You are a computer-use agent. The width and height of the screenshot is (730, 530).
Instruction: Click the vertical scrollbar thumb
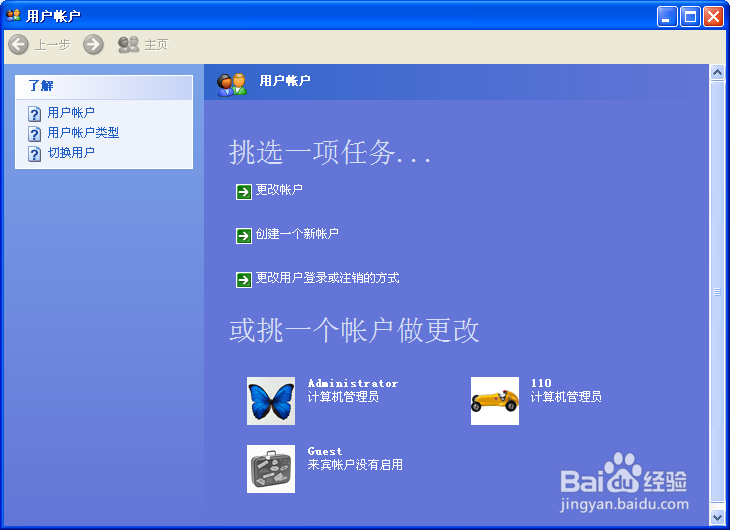(717, 292)
